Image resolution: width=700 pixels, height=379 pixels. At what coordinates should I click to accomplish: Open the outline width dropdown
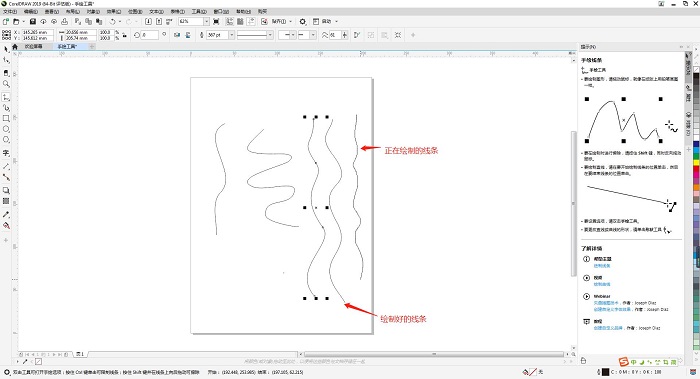coord(231,35)
